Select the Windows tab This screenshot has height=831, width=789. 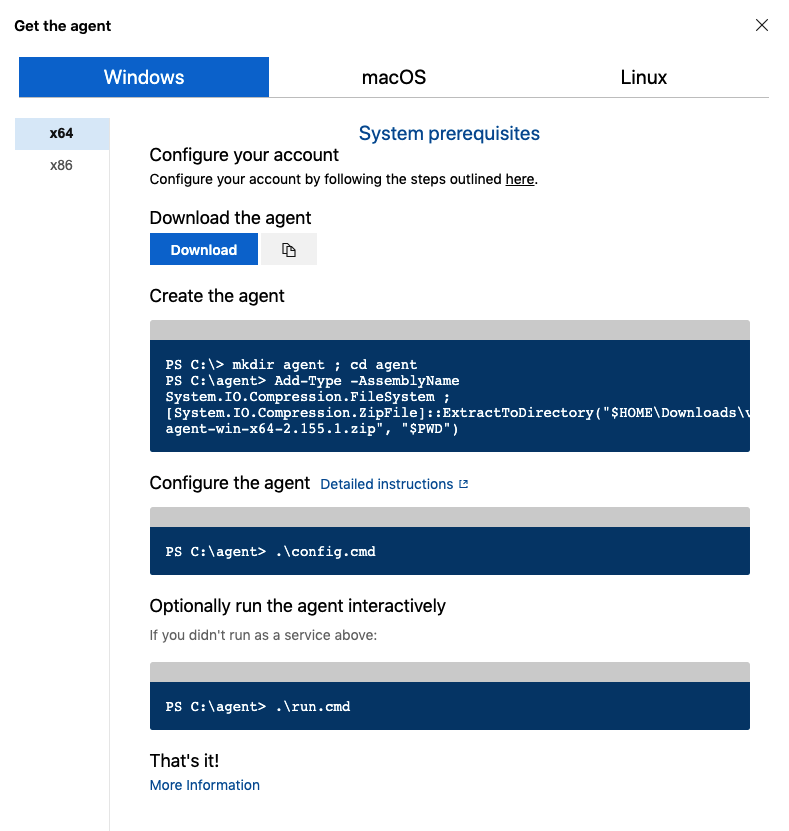point(144,77)
